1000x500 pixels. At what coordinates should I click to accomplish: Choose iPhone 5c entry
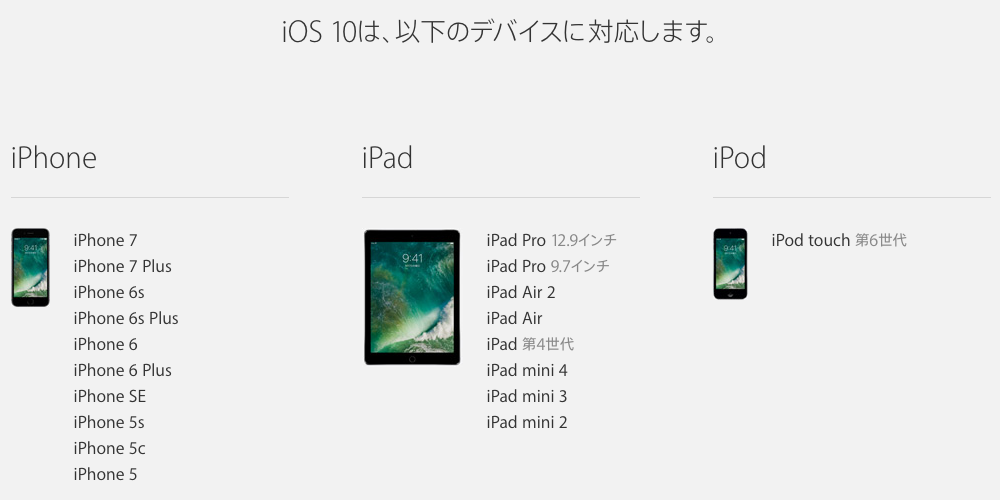pos(109,448)
